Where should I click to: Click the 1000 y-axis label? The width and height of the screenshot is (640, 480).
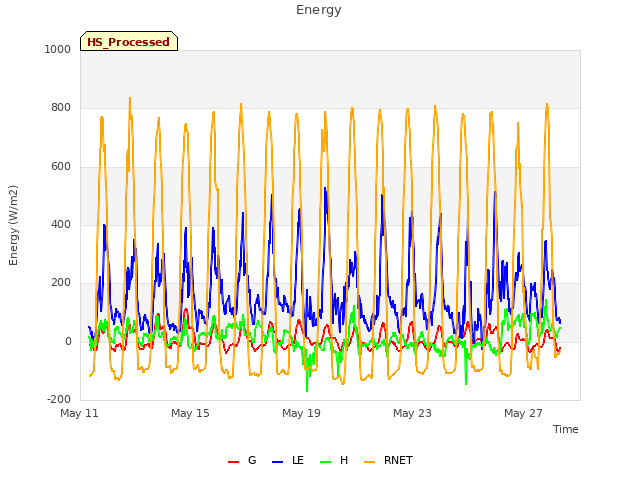pos(58,49)
